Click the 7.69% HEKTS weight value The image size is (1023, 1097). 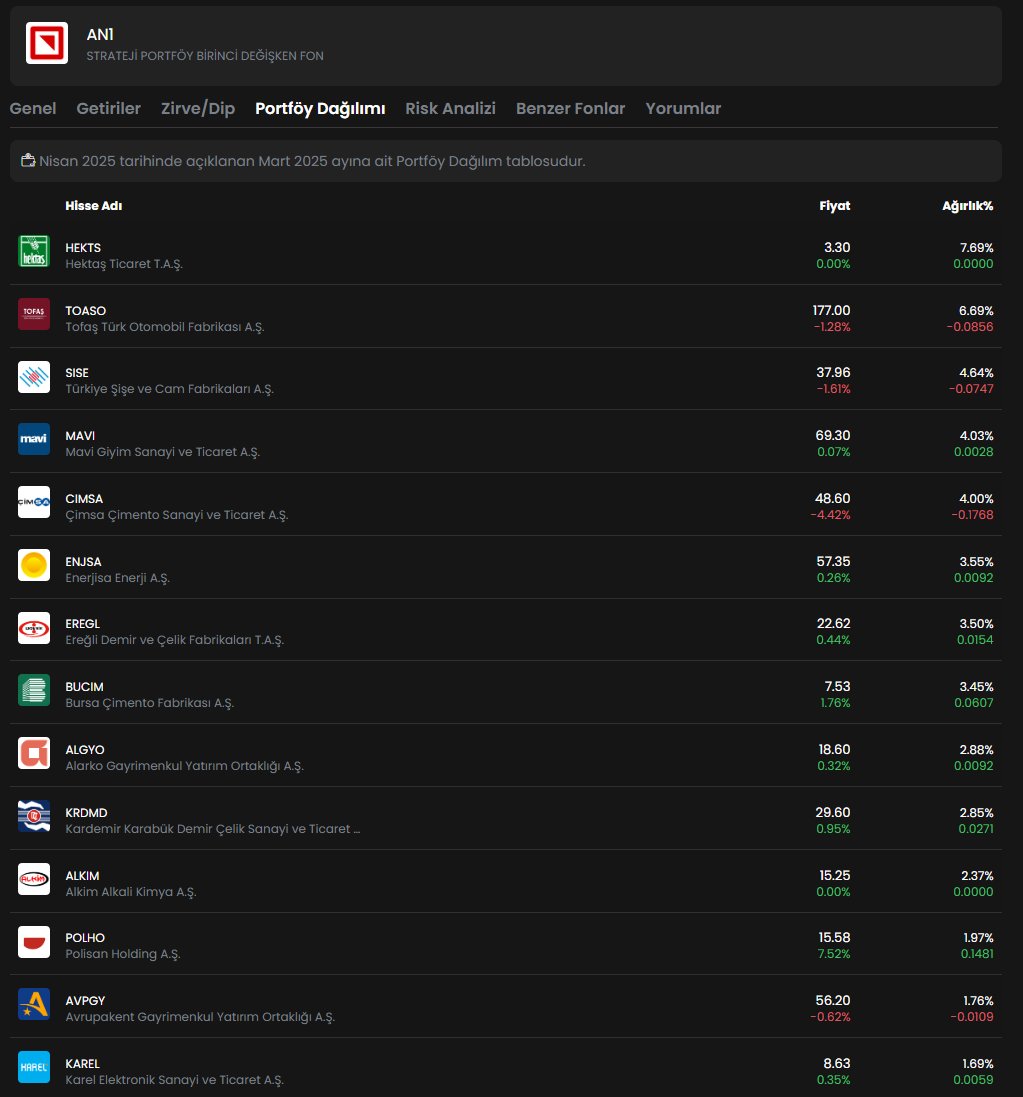pos(976,248)
